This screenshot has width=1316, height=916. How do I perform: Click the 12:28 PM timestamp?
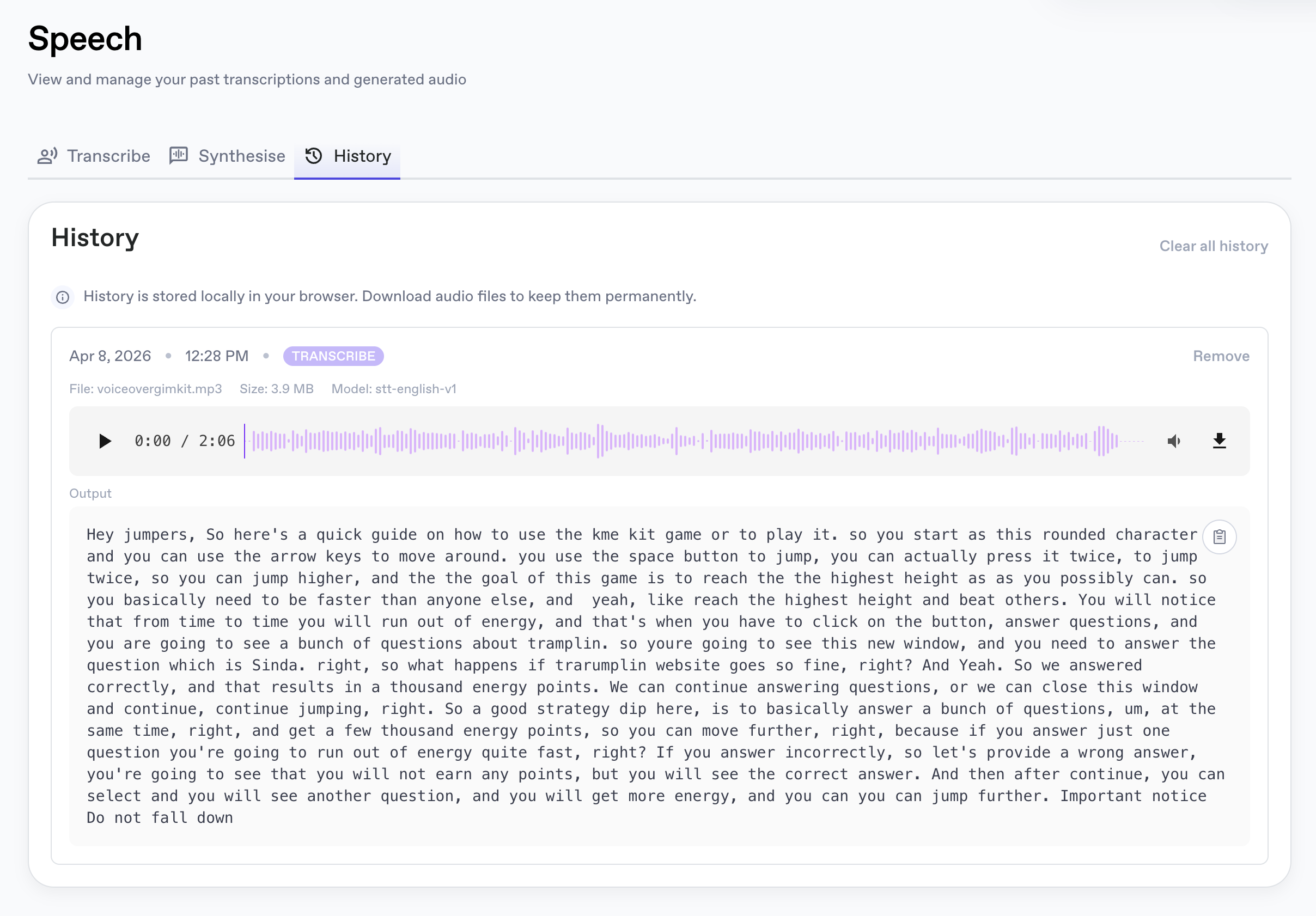[217, 356]
